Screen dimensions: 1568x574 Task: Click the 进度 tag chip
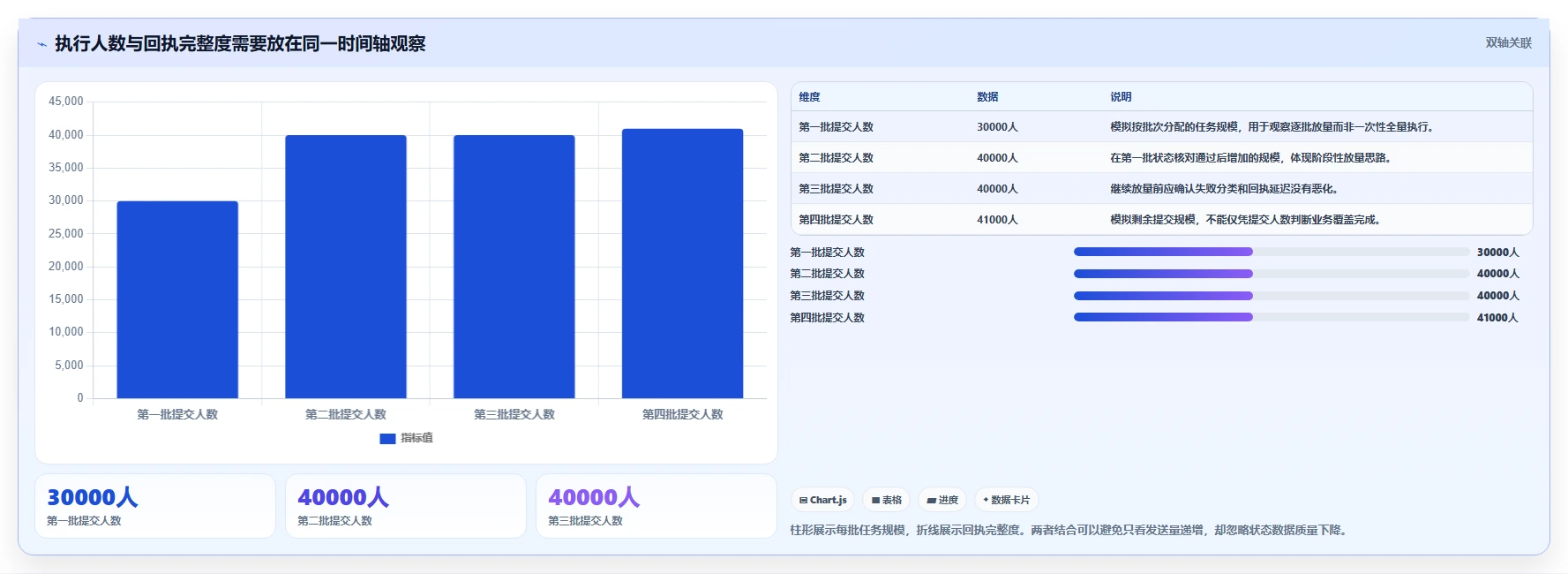pyautogui.click(x=942, y=500)
